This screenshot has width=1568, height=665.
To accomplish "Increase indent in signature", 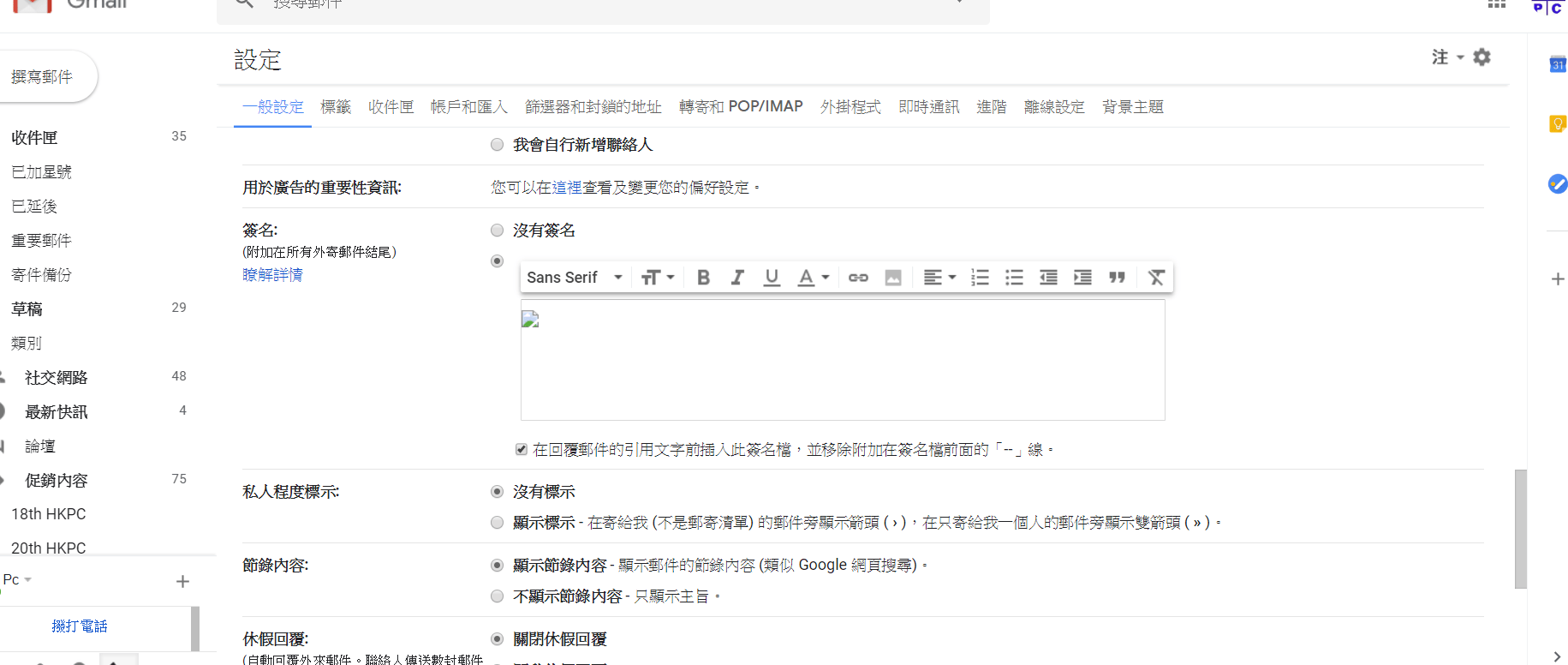I will pyautogui.click(x=1082, y=278).
